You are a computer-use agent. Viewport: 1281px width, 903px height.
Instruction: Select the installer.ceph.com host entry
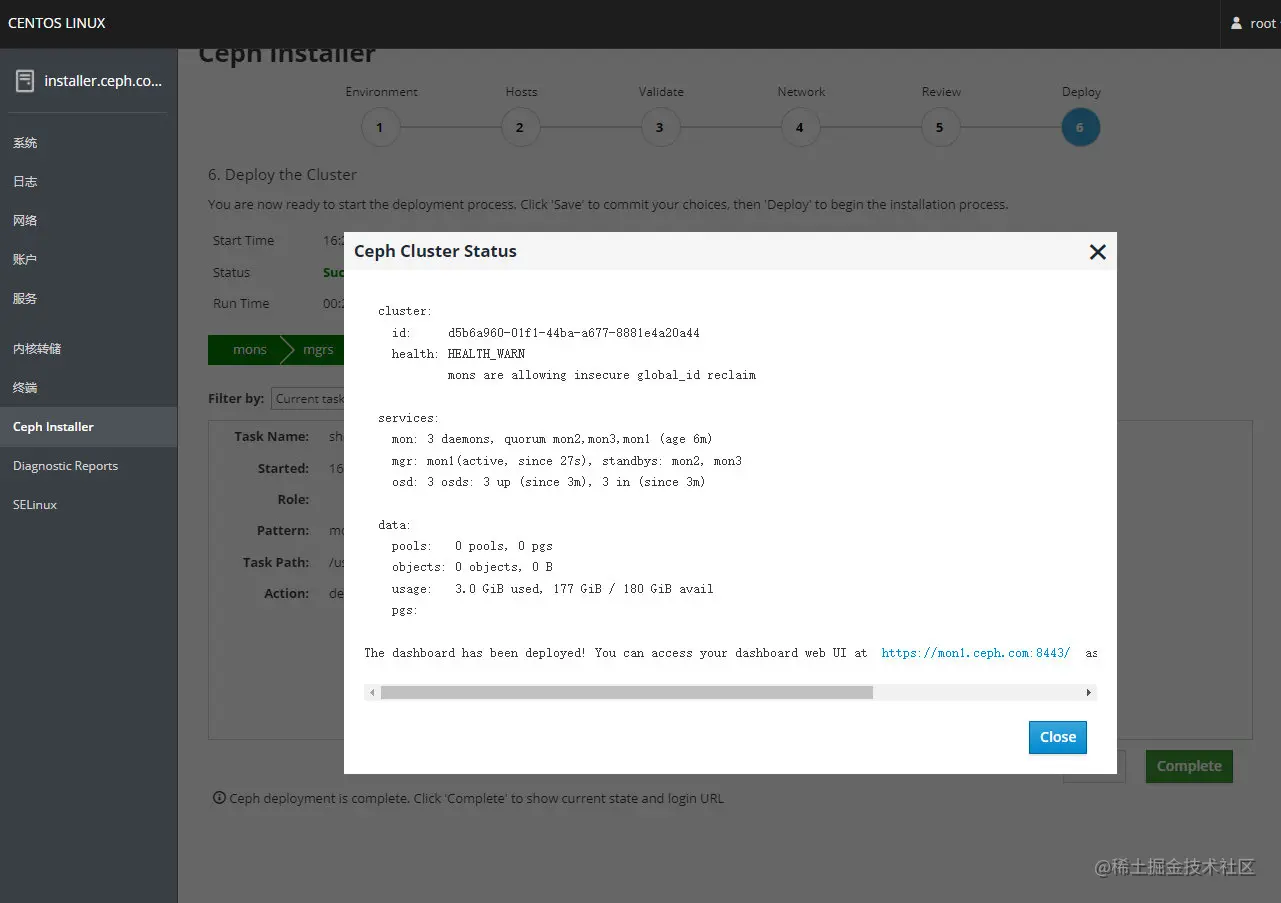(89, 81)
